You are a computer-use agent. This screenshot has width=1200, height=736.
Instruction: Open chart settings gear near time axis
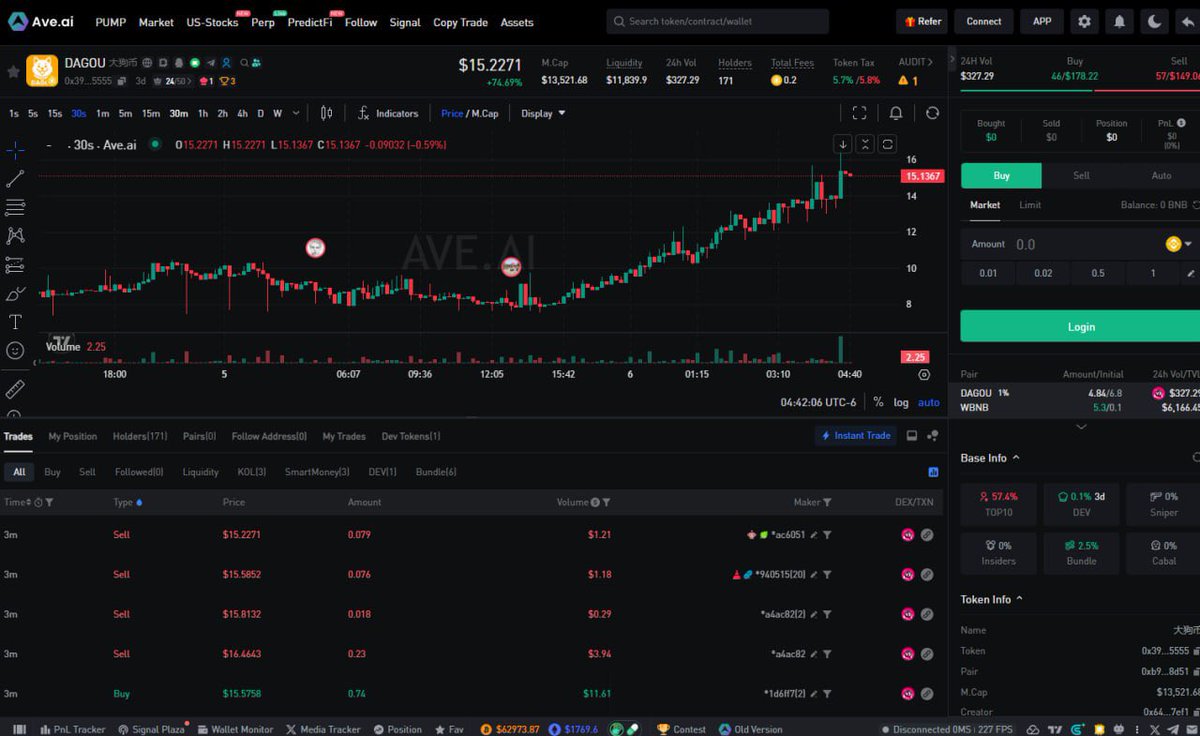tap(924, 375)
